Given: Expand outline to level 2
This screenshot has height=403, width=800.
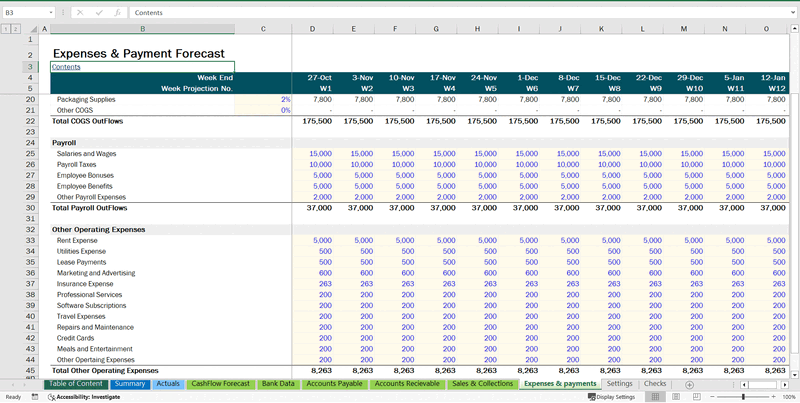Looking at the screenshot, I should coord(16,29).
